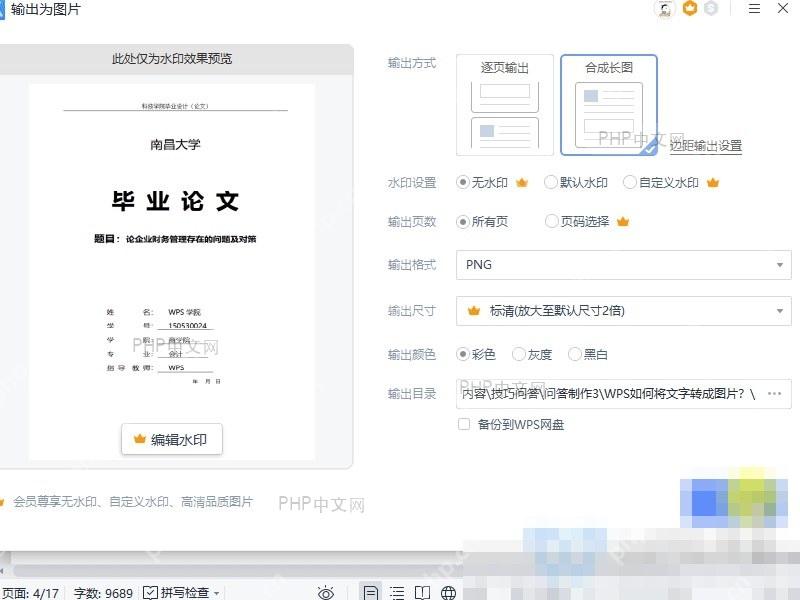Switch to outline view icon
The width and height of the screenshot is (800, 600).
pos(396,592)
